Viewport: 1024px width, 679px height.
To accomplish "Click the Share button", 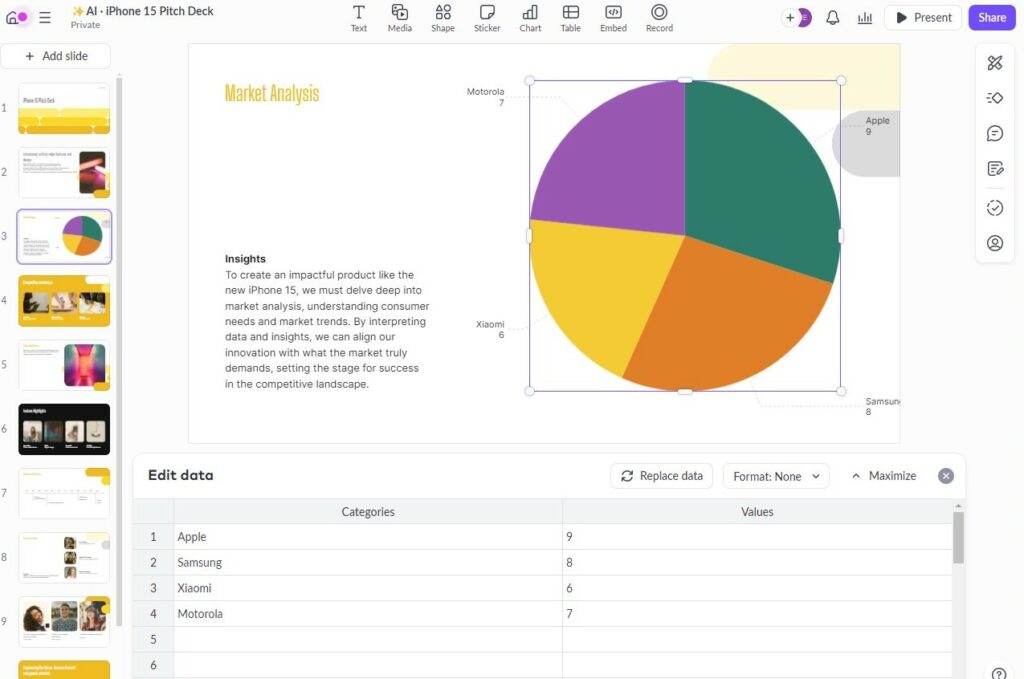I will coord(992,18).
